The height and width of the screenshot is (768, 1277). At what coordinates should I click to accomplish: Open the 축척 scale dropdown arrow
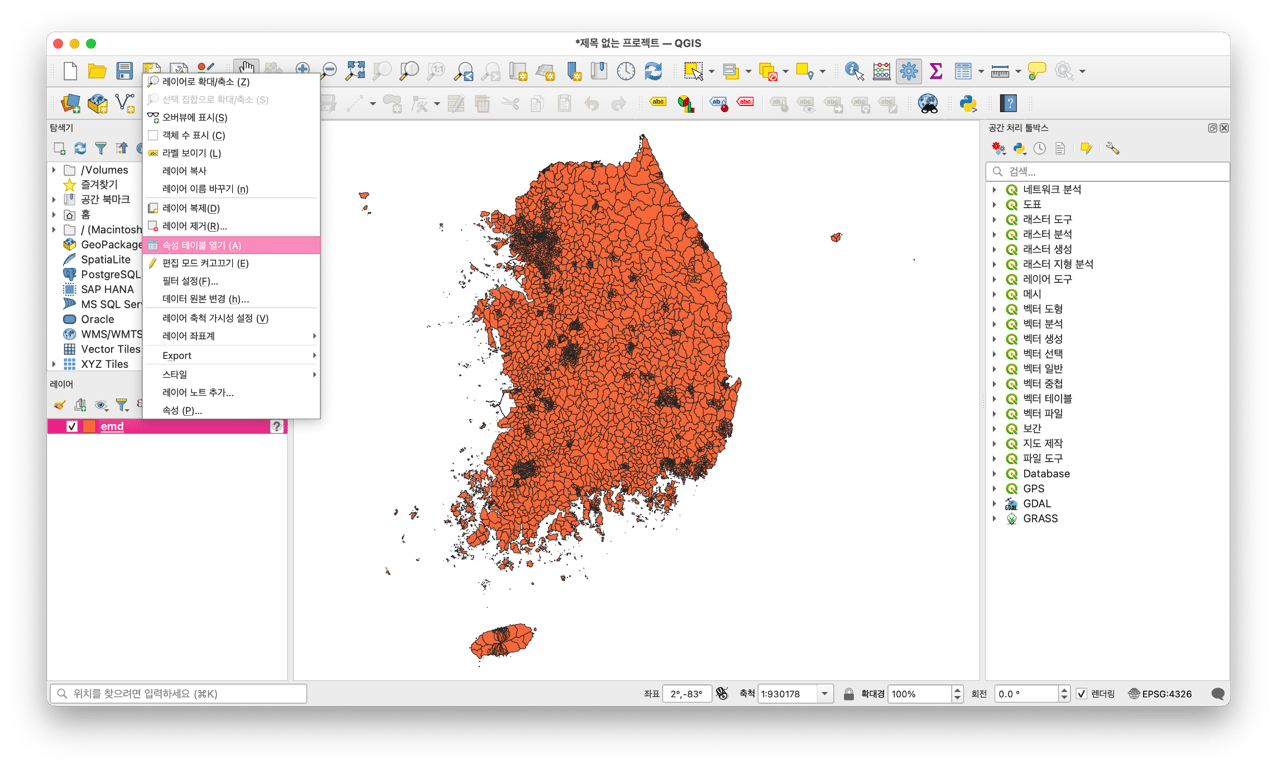[x=825, y=694]
